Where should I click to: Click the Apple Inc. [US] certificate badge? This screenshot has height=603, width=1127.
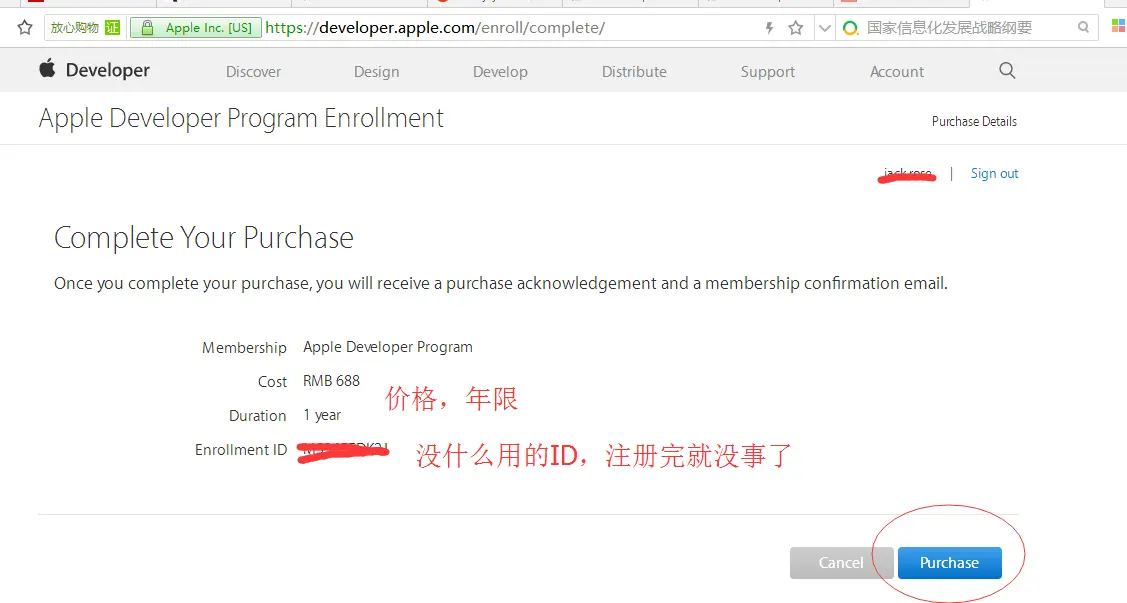(x=196, y=28)
